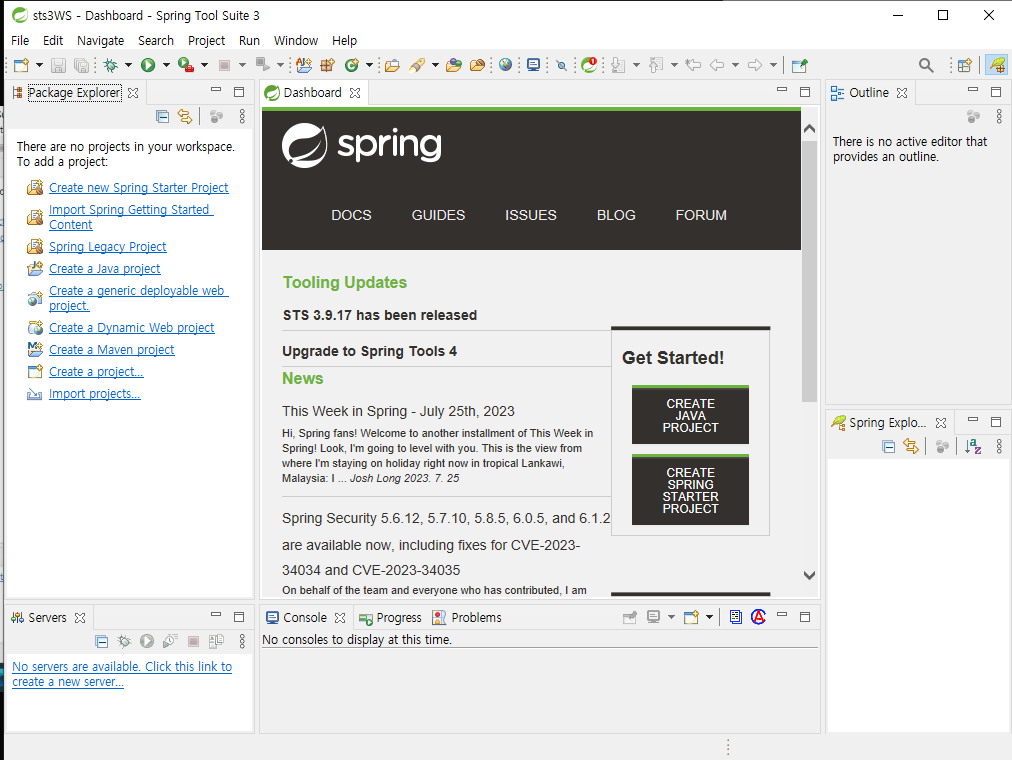Maximize the Package Explorer view

[x=239, y=92]
